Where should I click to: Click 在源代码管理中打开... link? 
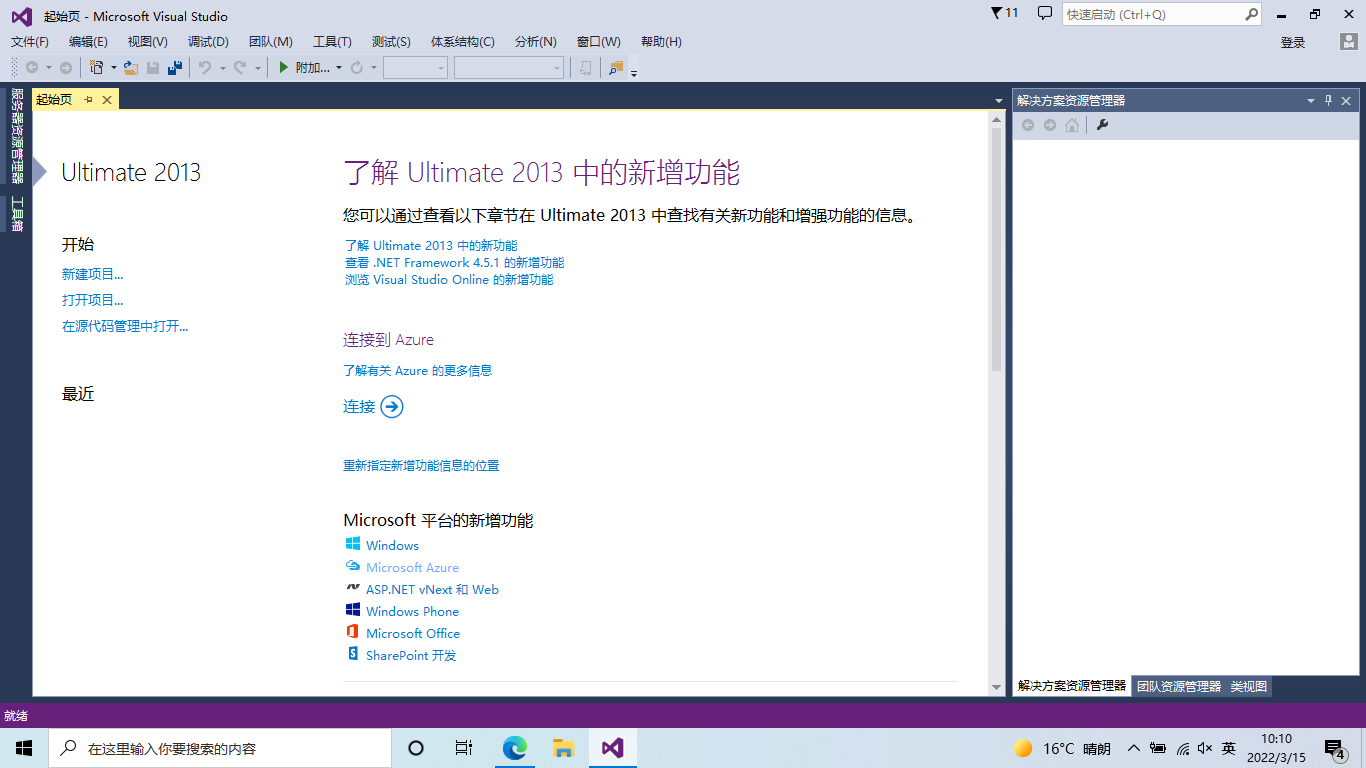125,326
